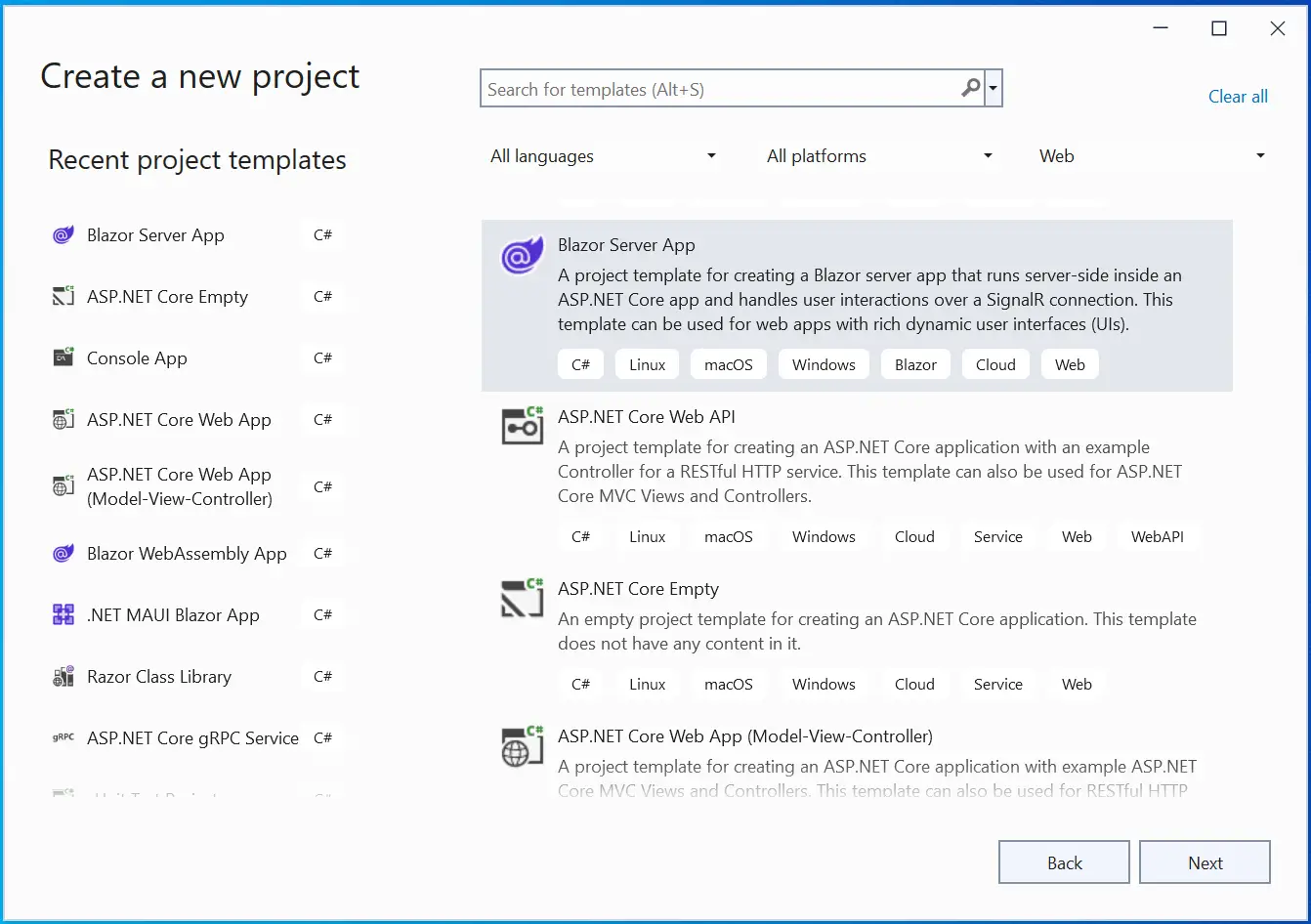Click the Blazor WebAssembly App icon
Image resolution: width=1311 pixels, height=924 pixels.
(x=63, y=553)
